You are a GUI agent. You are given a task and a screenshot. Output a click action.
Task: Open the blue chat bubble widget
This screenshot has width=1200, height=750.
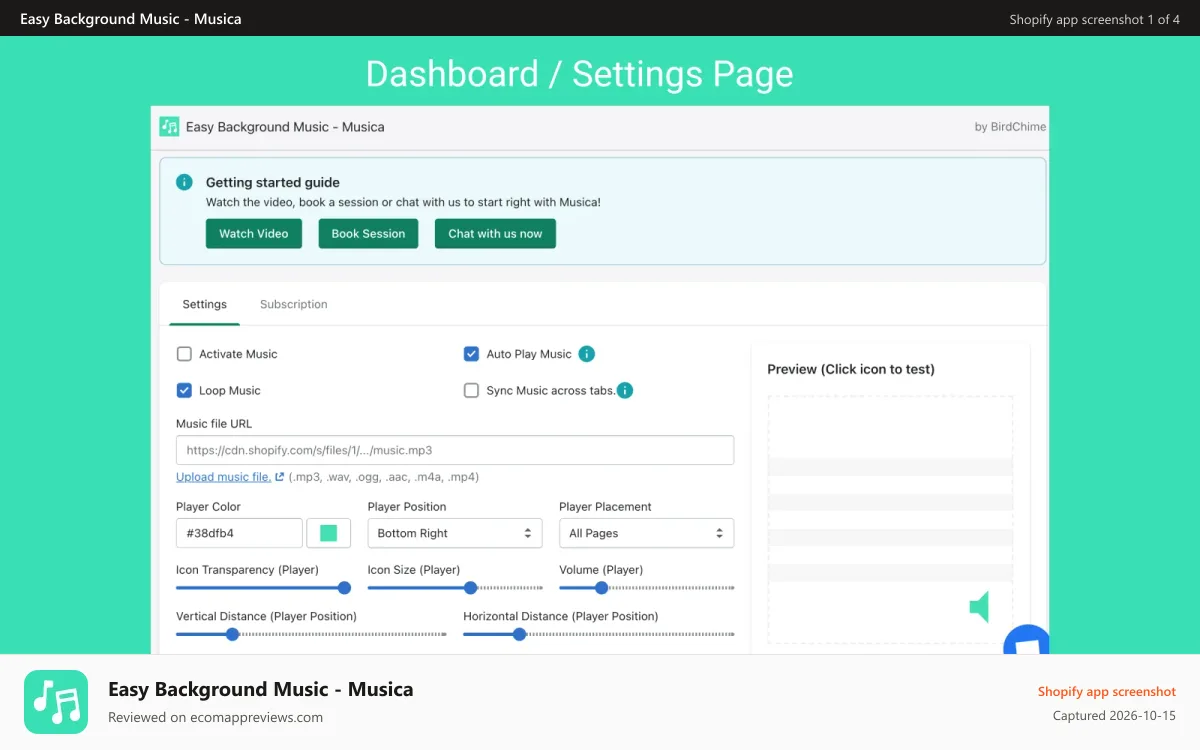1027,640
